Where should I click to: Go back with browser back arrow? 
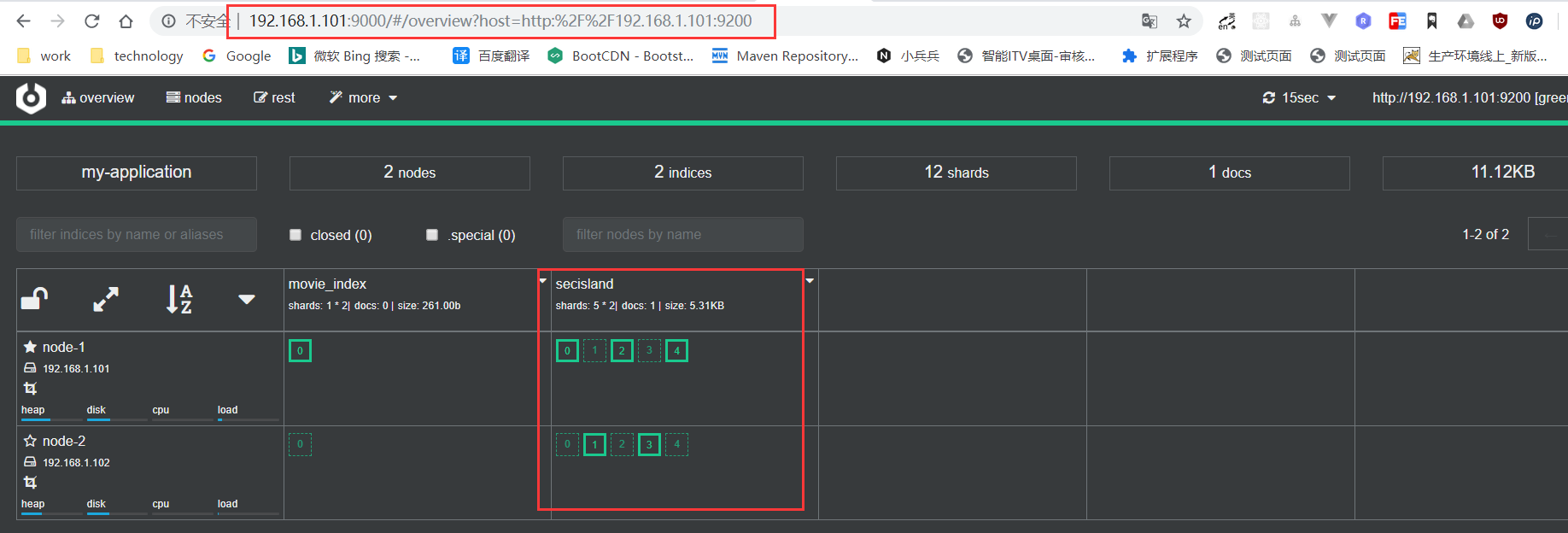coord(23,21)
